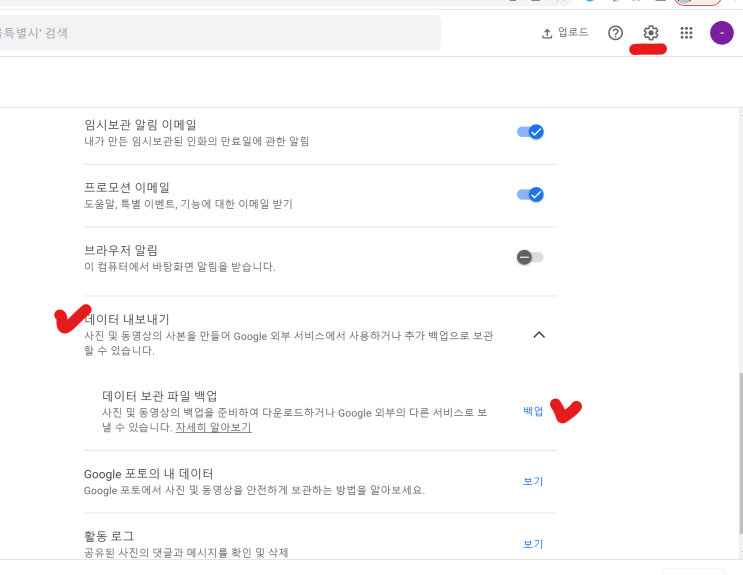Select the 브라우저 알림 heading text
Viewport: 743px width, 575px height.
click(x=121, y=250)
